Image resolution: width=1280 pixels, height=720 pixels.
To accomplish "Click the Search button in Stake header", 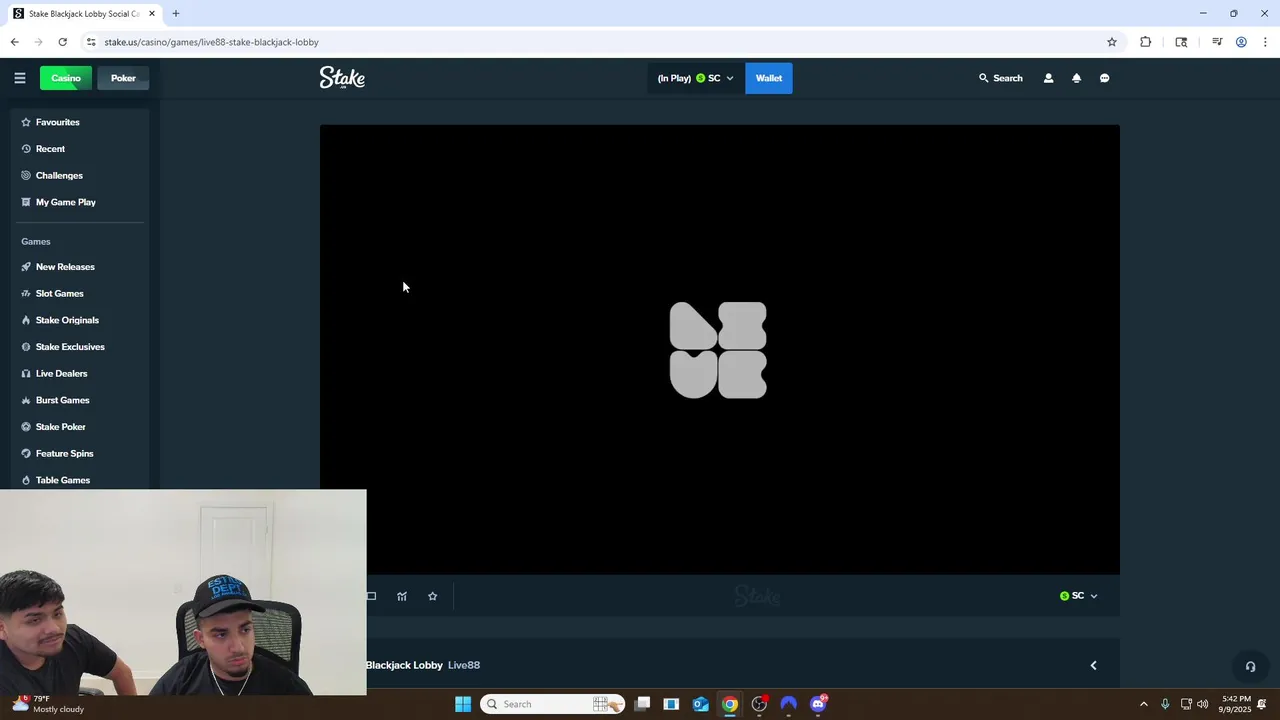I will tap(1001, 78).
